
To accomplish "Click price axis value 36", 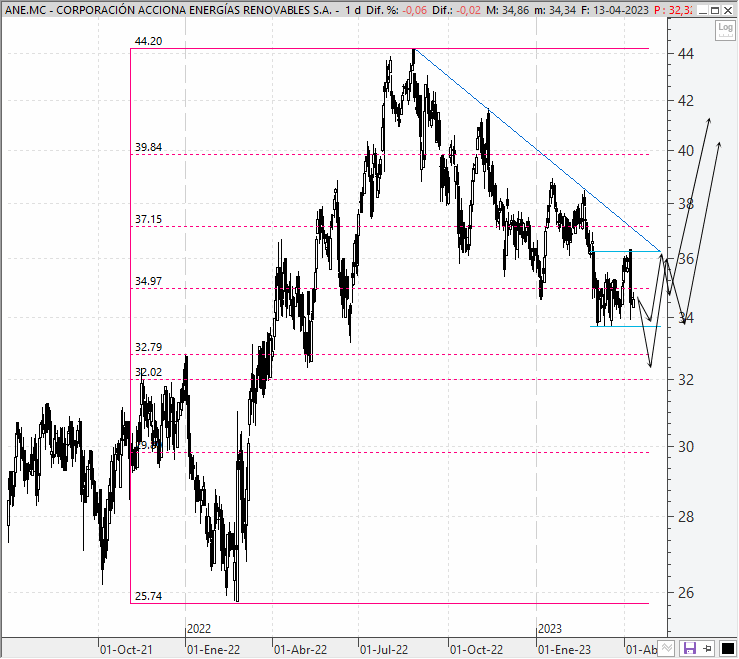I will pos(686,259).
